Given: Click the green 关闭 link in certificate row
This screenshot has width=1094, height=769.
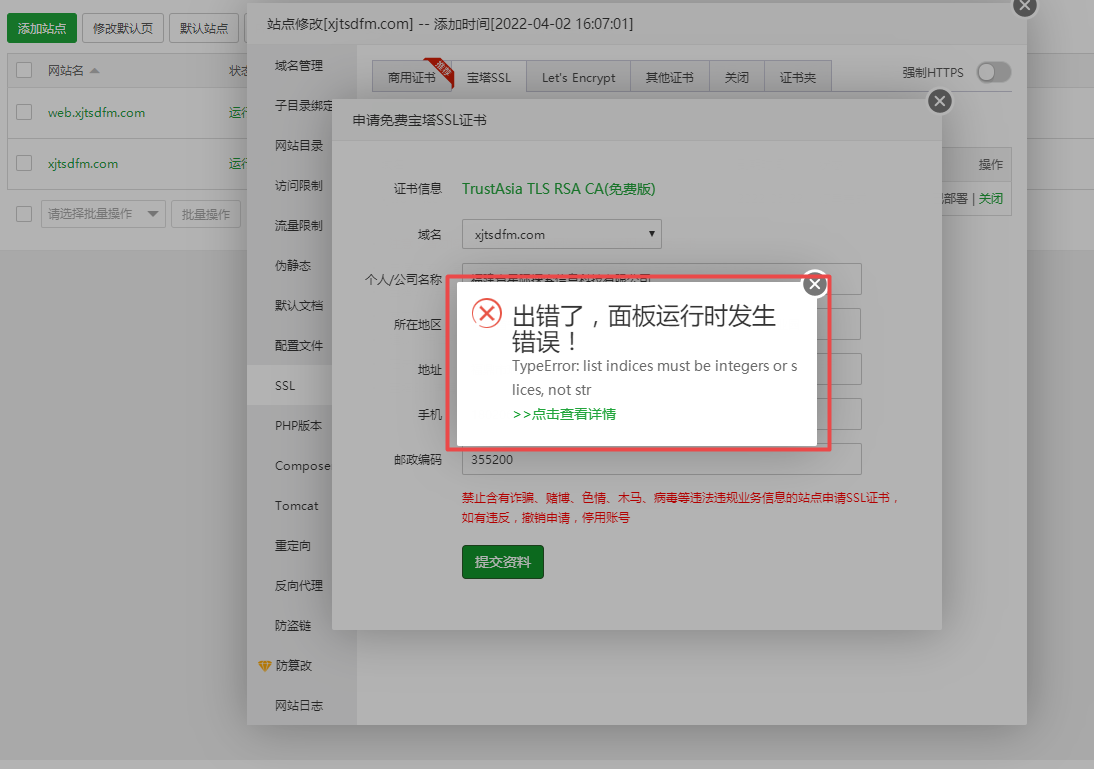Looking at the screenshot, I should pyautogui.click(x=991, y=198).
